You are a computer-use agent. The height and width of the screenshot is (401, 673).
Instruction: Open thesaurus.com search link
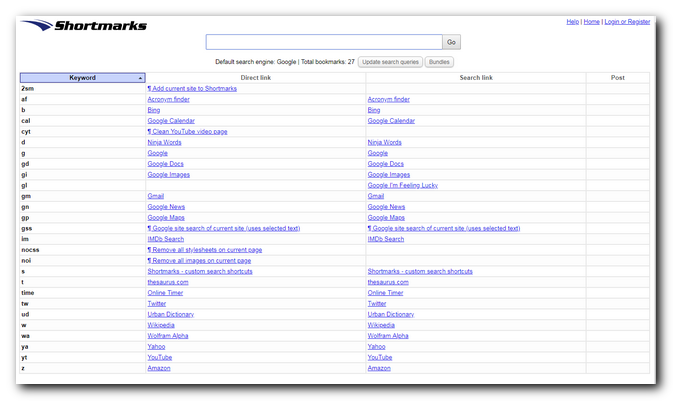coord(388,282)
